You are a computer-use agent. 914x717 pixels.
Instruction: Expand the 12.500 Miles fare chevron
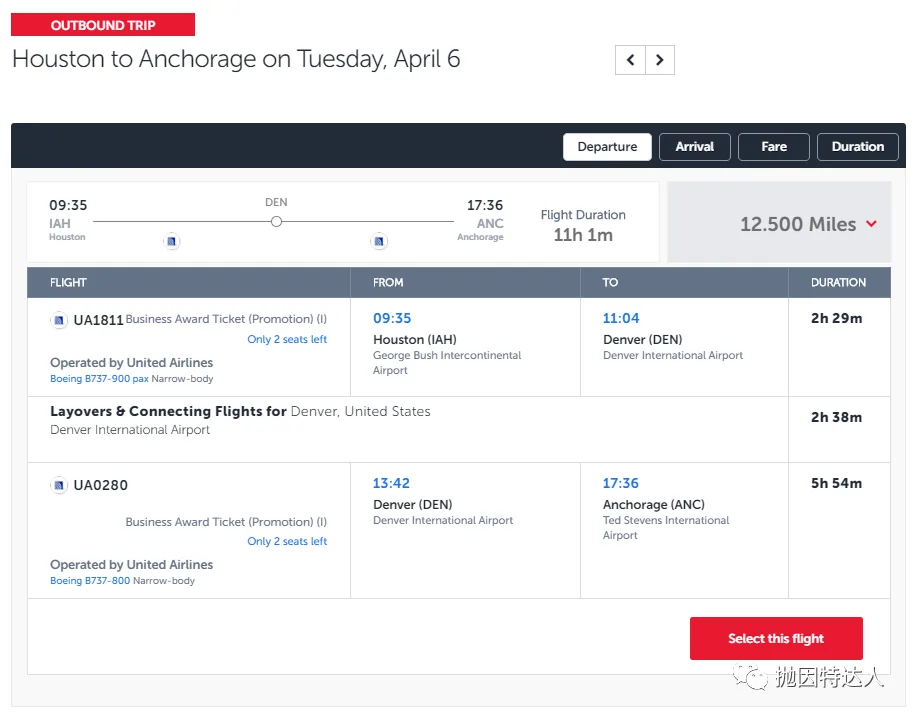click(871, 224)
